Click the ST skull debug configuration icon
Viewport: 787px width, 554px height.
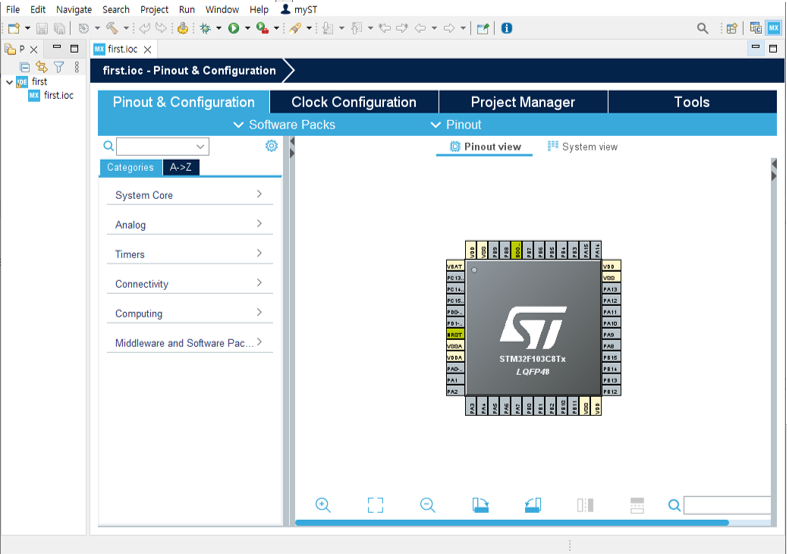click(x=183, y=28)
